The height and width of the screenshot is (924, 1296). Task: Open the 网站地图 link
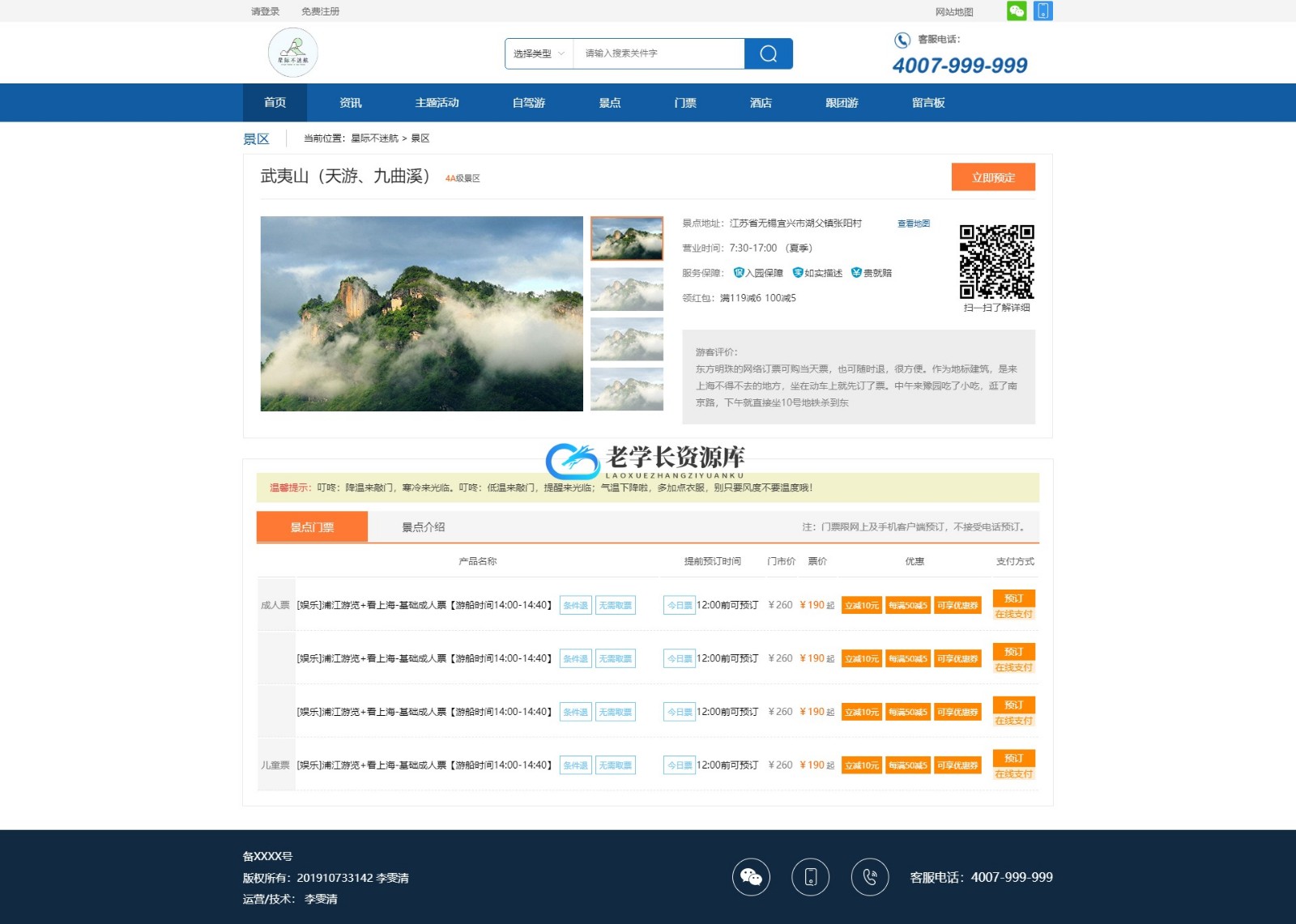pyautogui.click(x=954, y=12)
